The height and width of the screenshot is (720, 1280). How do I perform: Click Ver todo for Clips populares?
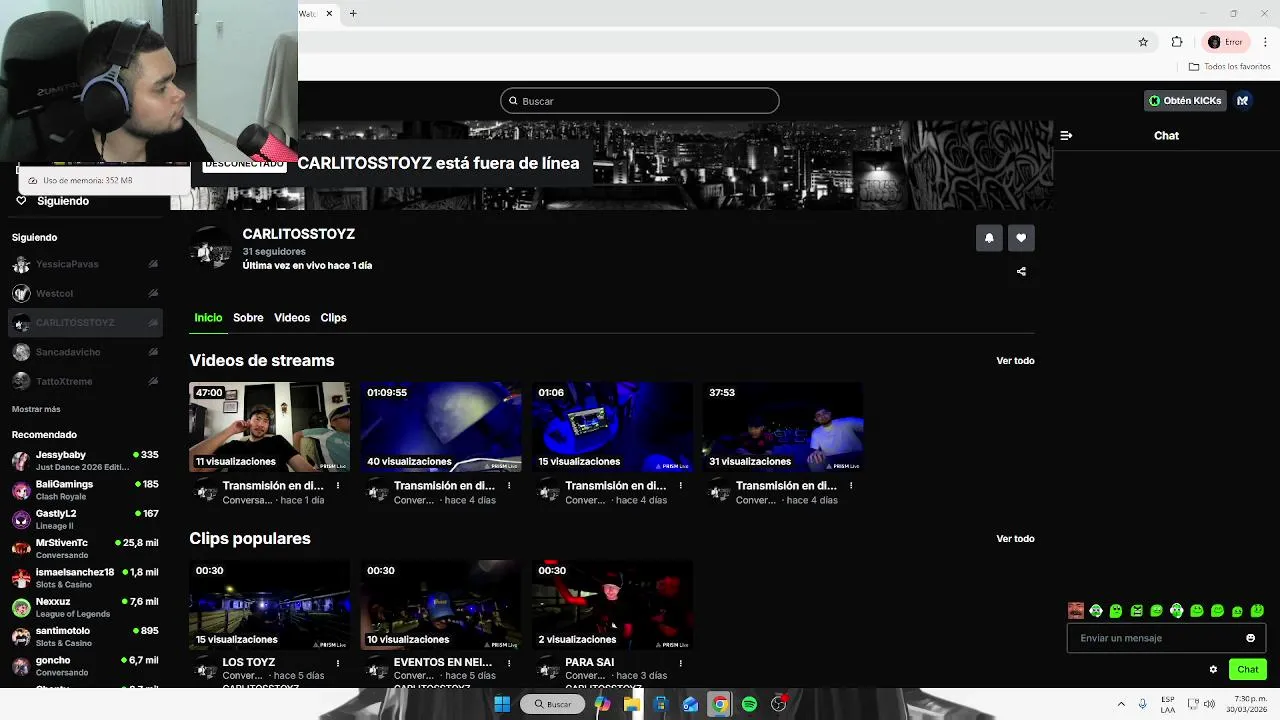[x=1015, y=539]
